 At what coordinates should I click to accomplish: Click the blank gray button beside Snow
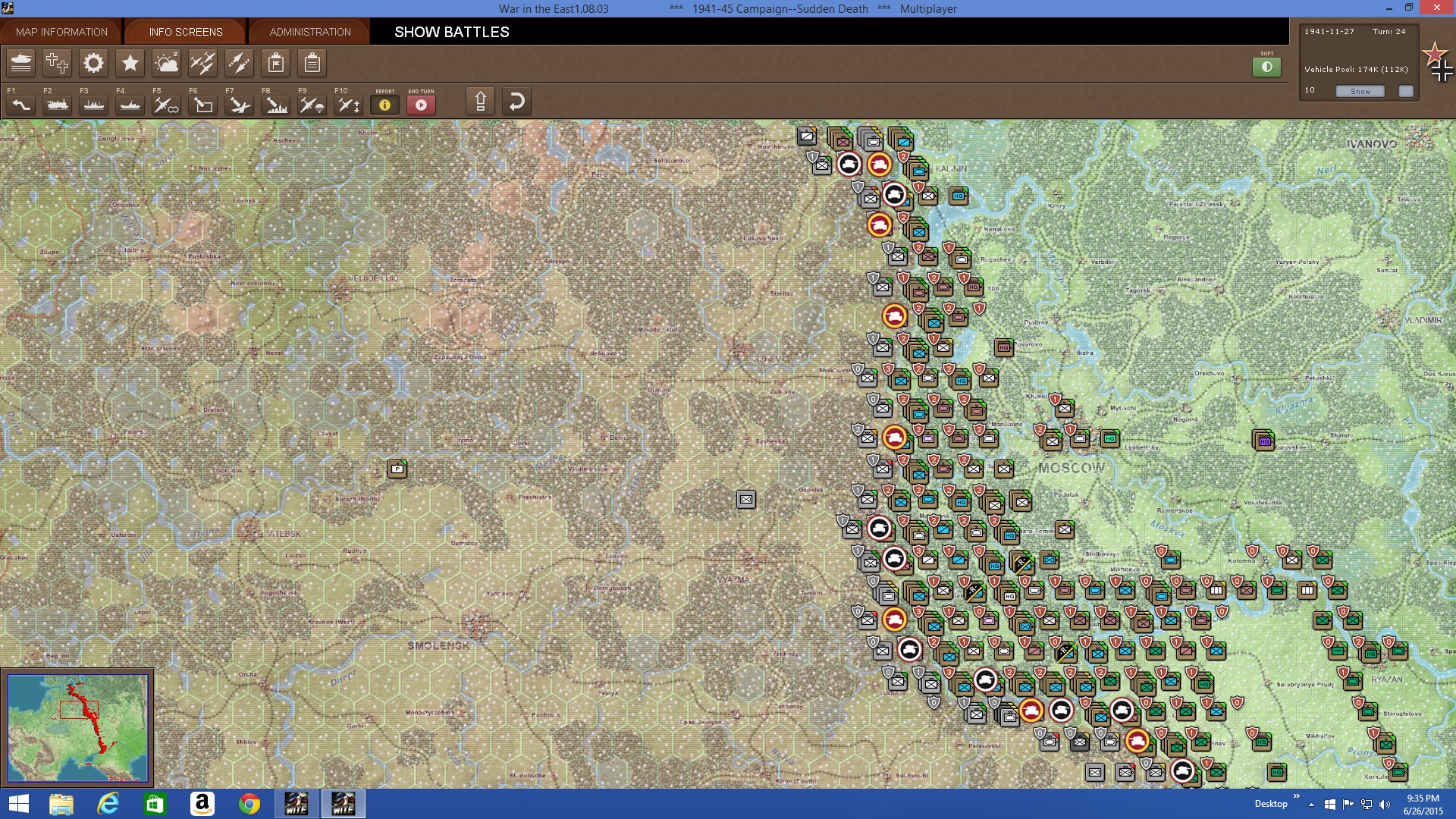tap(1406, 91)
